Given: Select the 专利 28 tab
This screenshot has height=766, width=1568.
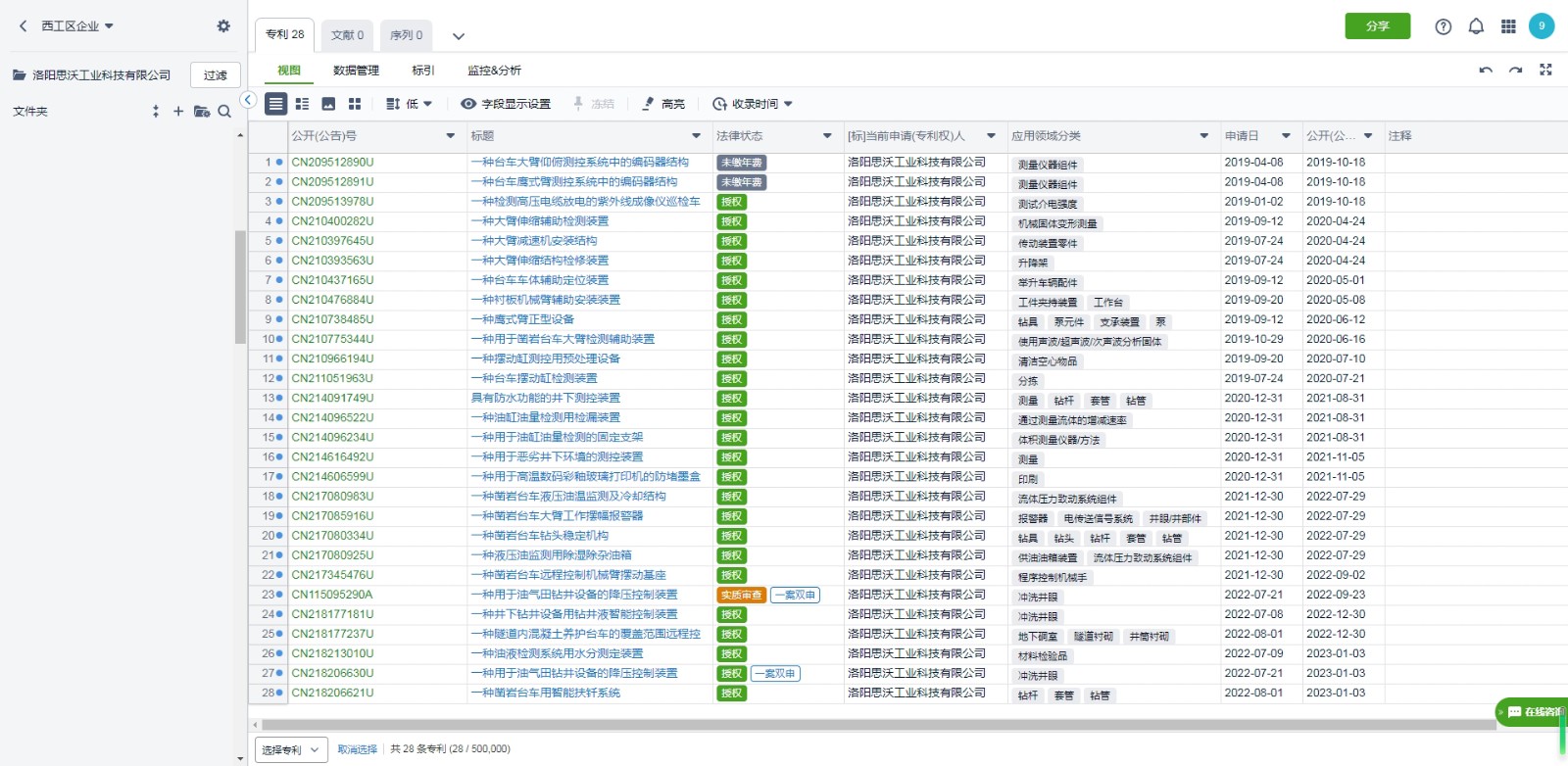Looking at the screenshot, I should [285, 34].
